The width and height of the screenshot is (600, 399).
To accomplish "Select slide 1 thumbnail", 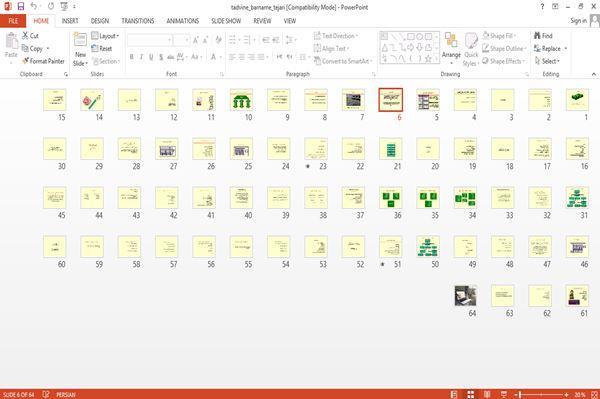I will click(577, 100).
